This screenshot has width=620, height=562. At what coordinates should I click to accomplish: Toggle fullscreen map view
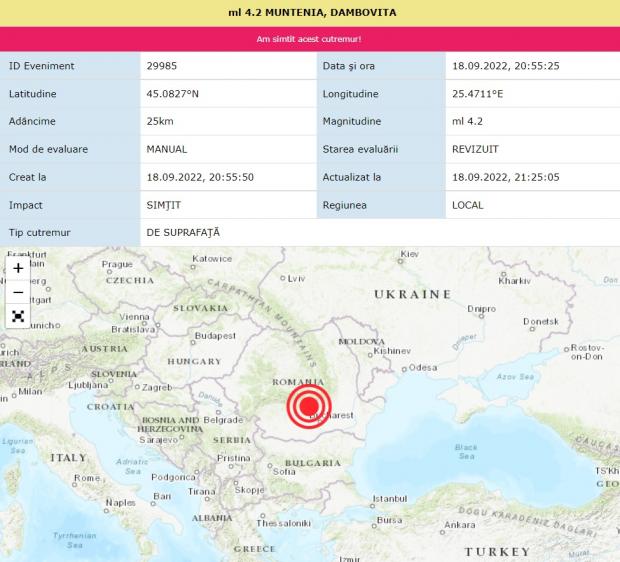tap(18, 316)
